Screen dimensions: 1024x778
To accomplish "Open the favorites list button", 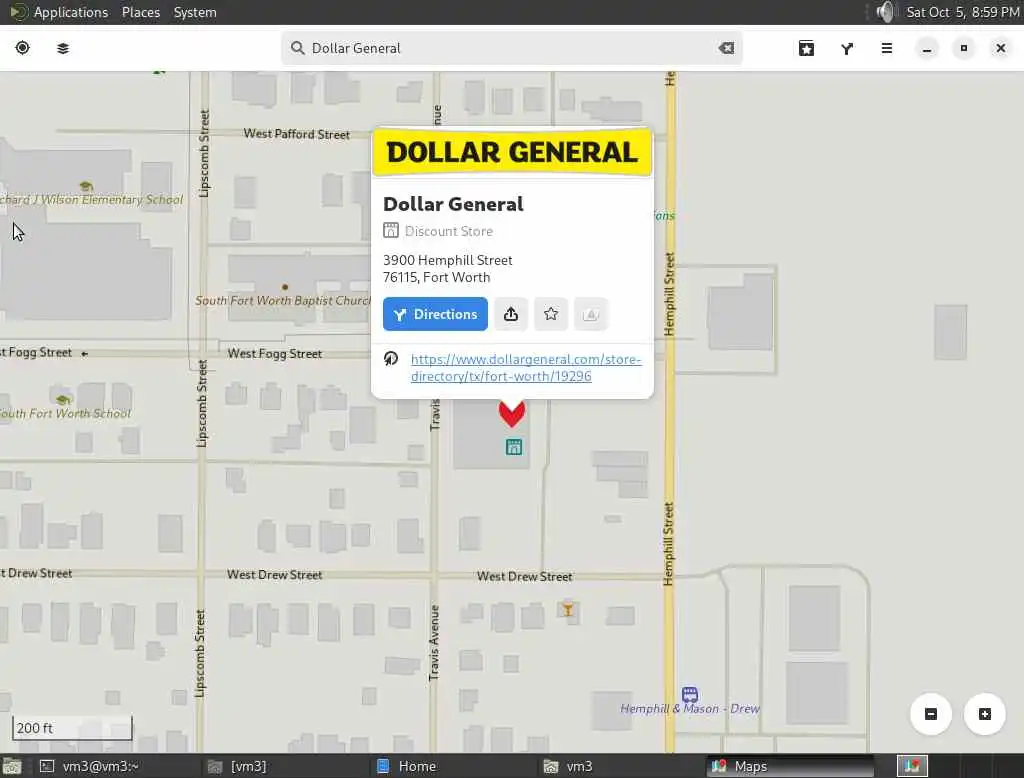I will pos(806,48).
